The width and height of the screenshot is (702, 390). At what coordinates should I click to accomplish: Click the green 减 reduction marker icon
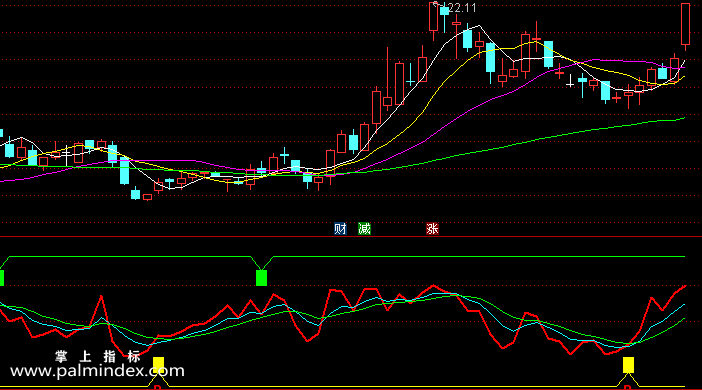[364, 229]
